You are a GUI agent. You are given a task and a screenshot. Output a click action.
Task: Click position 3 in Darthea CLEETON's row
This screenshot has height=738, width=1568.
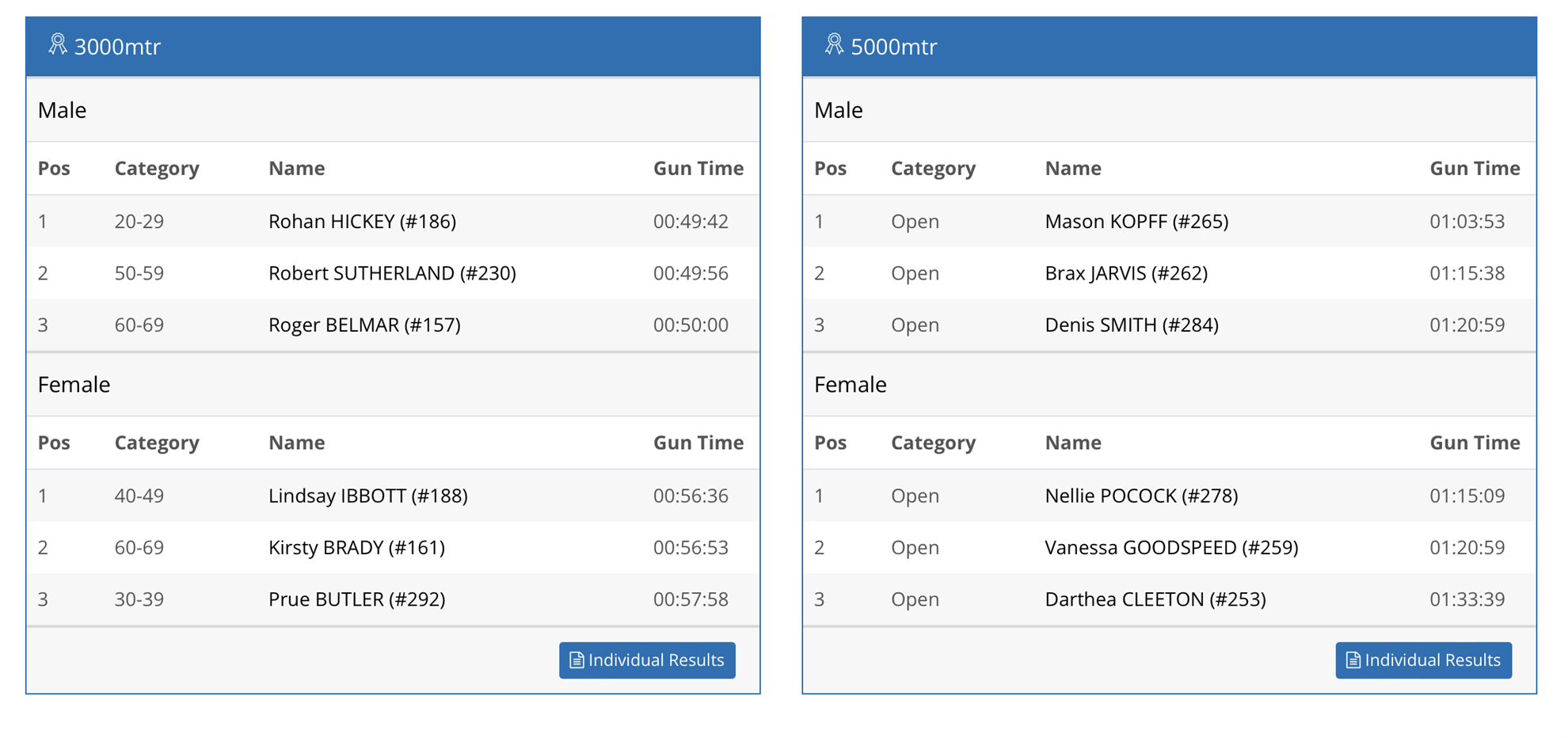tap(820, 599)
